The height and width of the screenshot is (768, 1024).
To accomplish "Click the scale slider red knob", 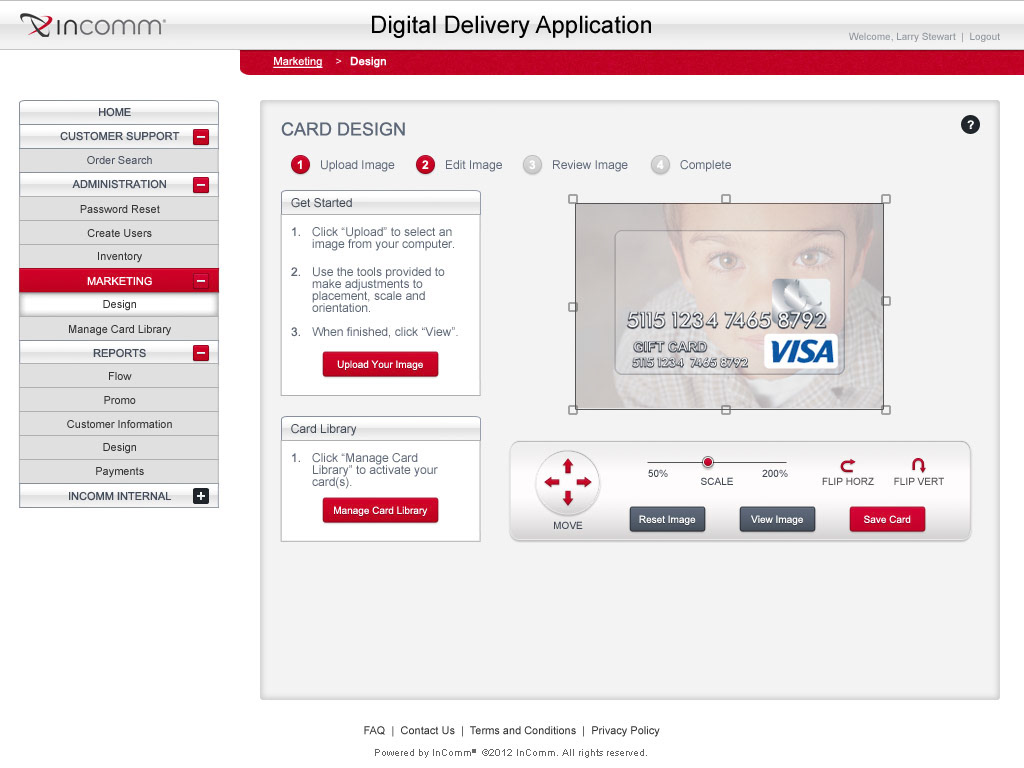I will [x=707, y=462].
